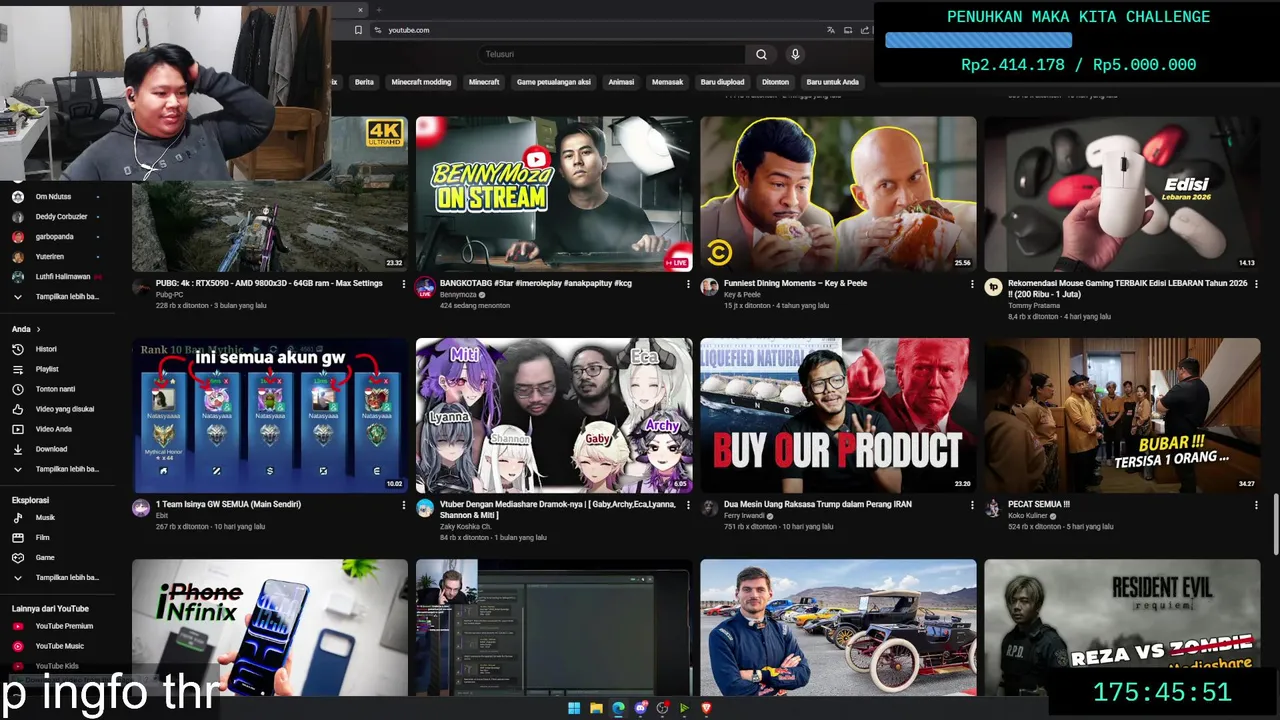Image resolution: width=1280 pixels, height=720 pixels.
Task: Click the translate page icon in address bar
Action: point(831,30)
